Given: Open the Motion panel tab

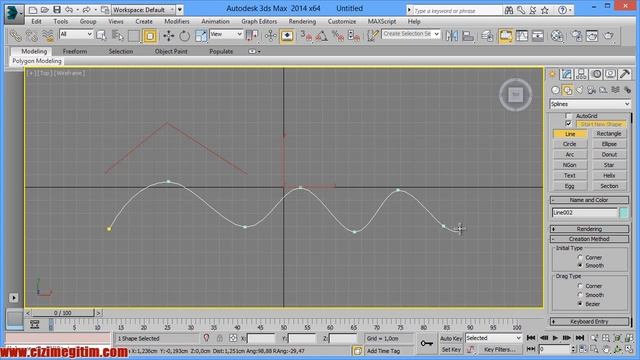Looking at the screenshot, I should [x=596, y=74].
